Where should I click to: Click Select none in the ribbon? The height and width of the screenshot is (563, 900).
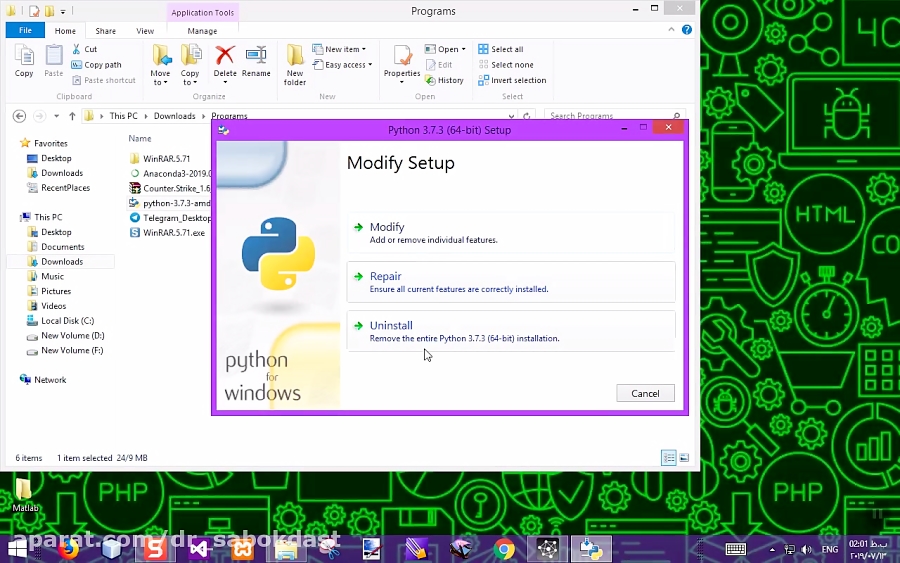click(x=506, y=65)
